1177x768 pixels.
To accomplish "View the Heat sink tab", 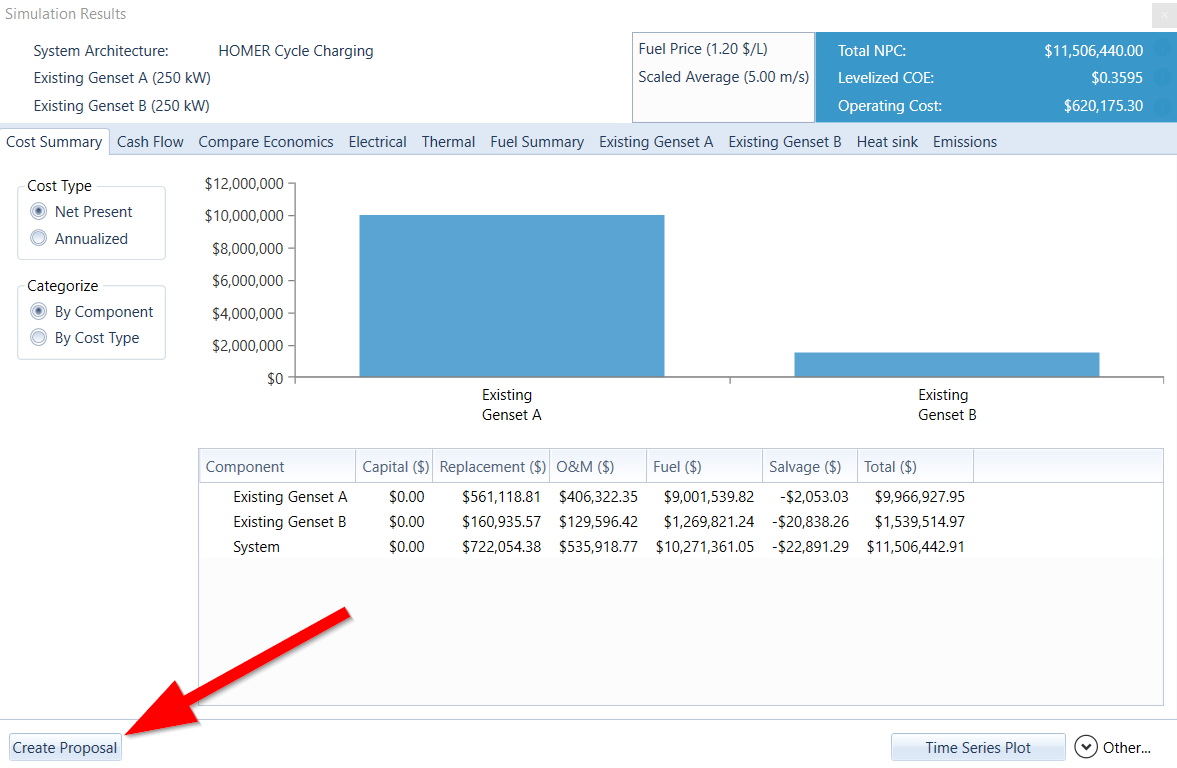I will click(x=887, y=142).
